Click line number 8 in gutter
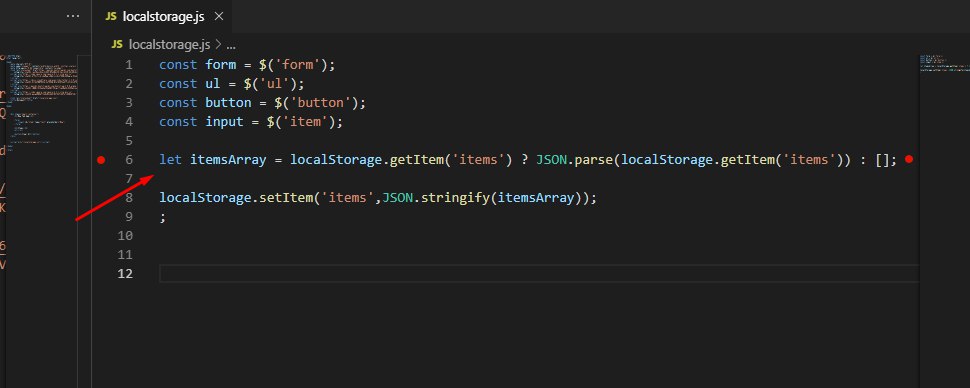Viewport: 970px width, 388px height. (129, 198)
